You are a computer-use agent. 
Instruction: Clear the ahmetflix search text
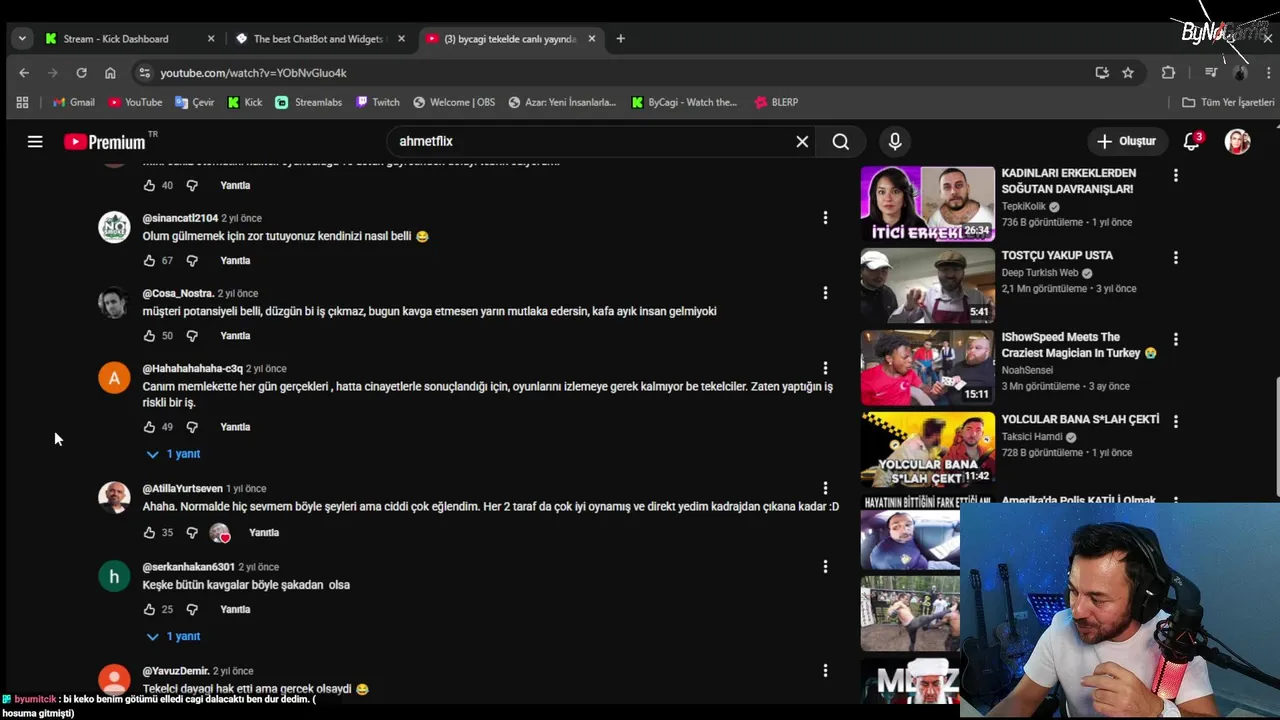(802, 142)
